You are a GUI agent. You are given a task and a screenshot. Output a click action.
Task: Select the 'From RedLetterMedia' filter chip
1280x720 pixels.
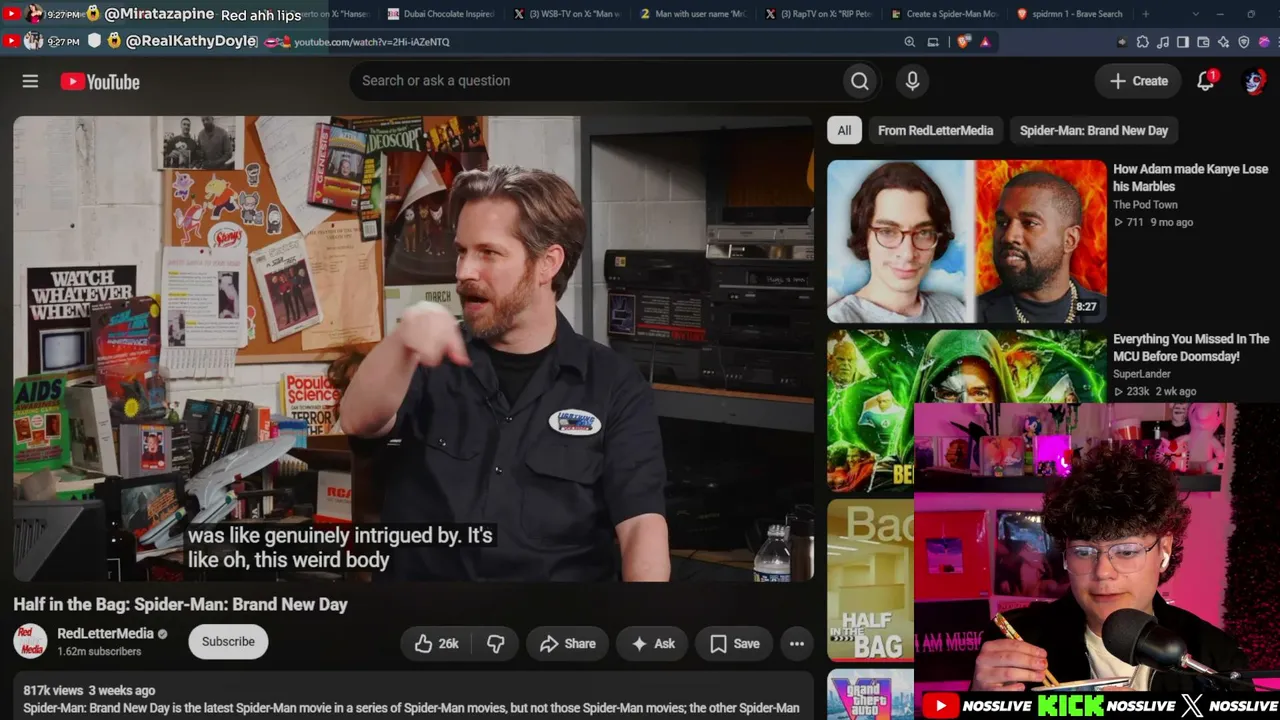(935, 130)
